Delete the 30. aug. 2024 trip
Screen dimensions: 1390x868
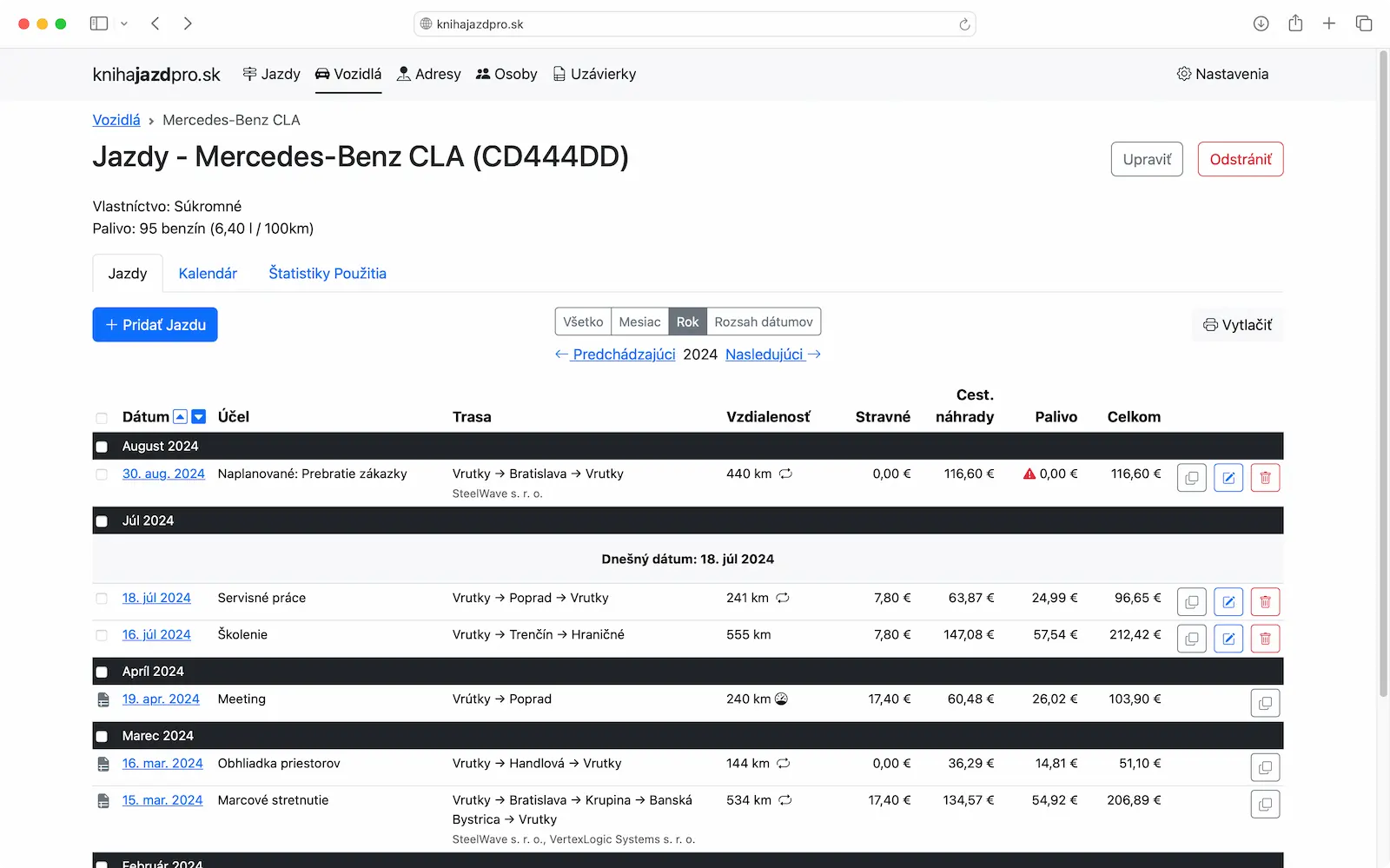pyautogui.click(x=1265, y=478)
